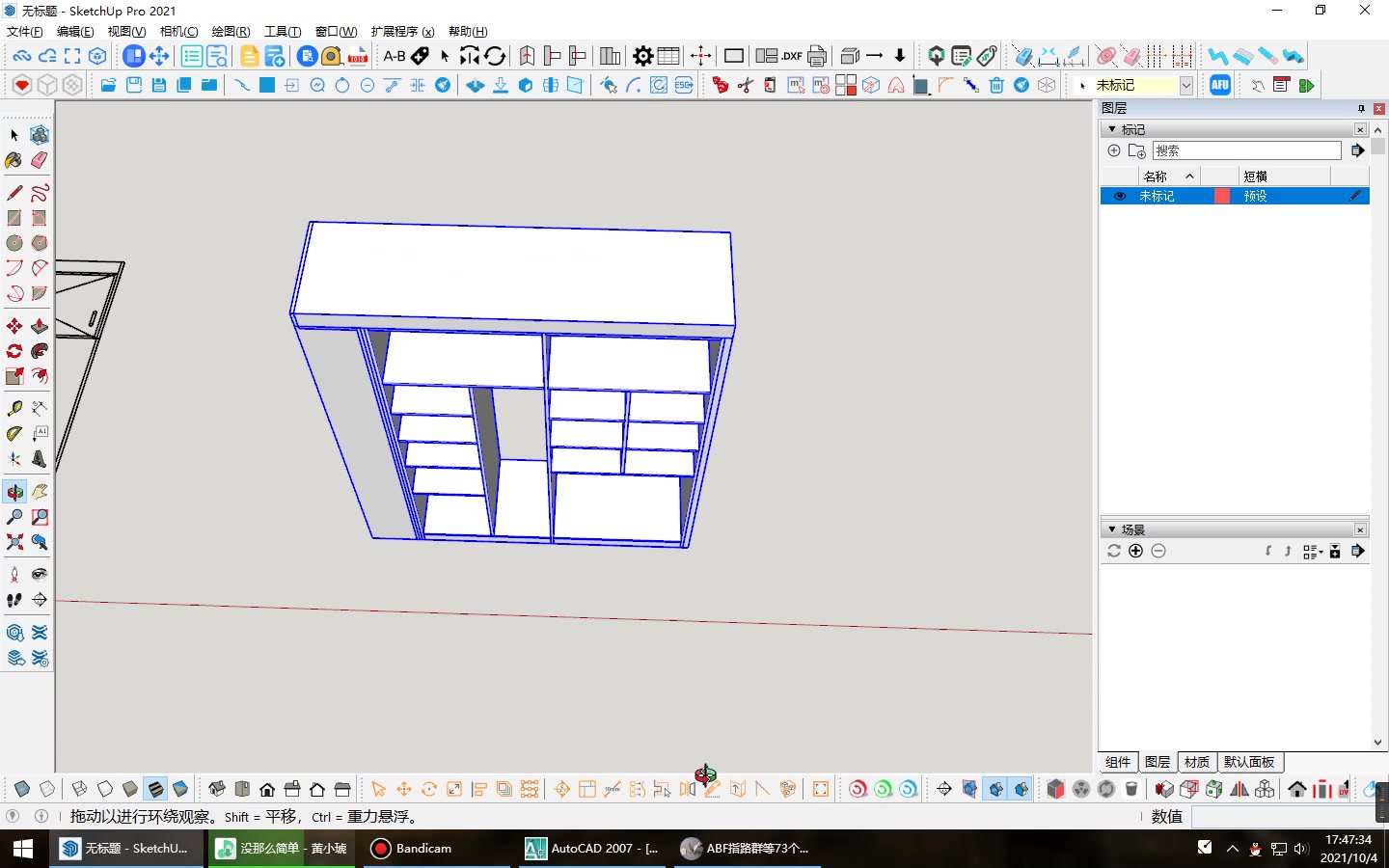Open the Windows Start menu
Viewport: 1389px width, 868px height.
click(23, 849)
